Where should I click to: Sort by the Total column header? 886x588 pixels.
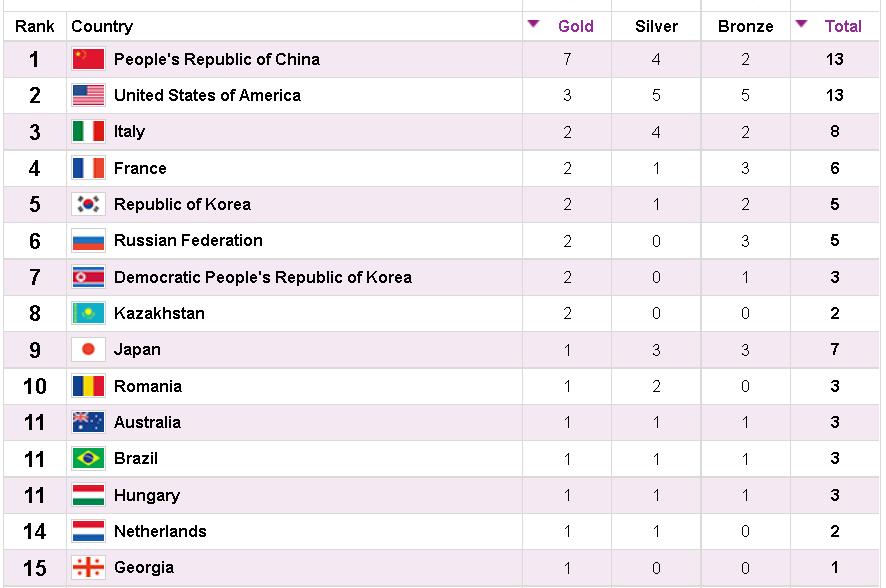tap(843, 26)
